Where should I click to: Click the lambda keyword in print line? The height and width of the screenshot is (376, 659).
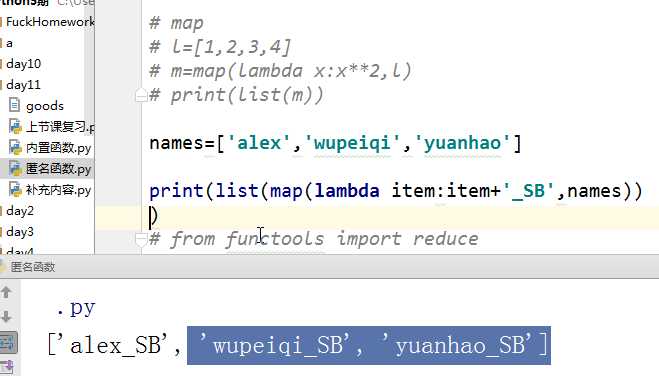(347, 191)
